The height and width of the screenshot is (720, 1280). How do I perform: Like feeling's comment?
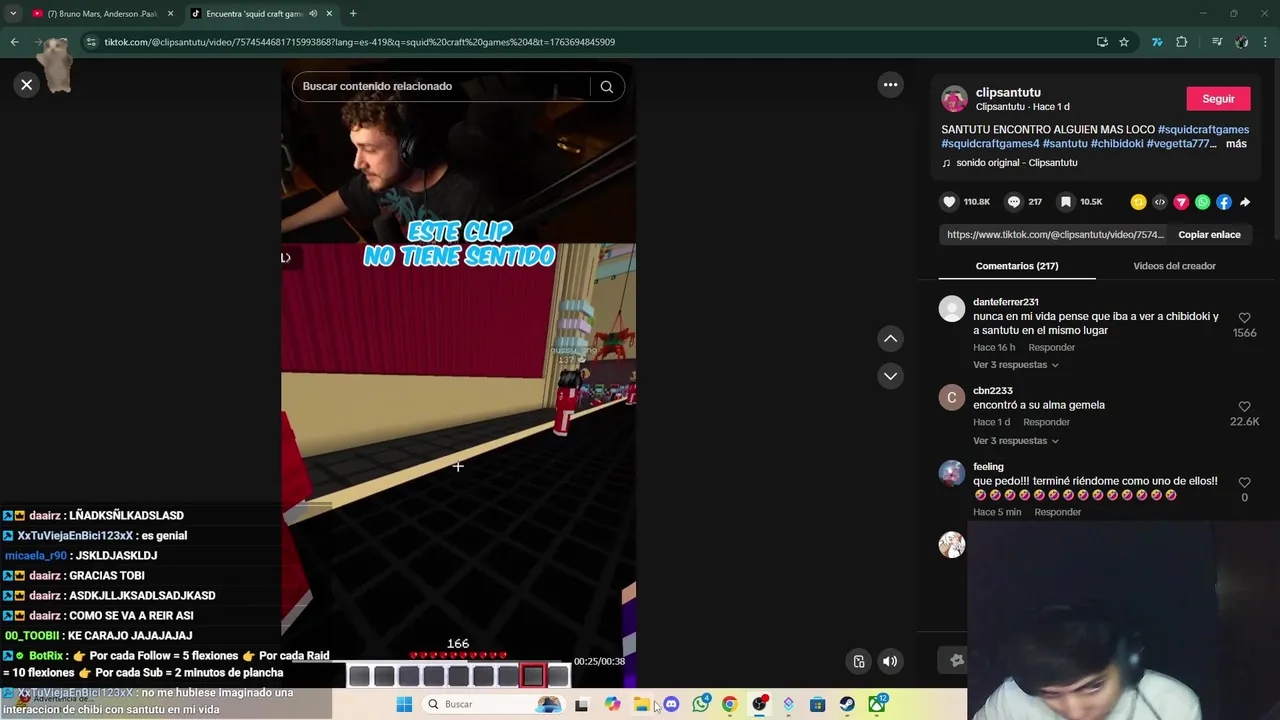pos(1244,483)
